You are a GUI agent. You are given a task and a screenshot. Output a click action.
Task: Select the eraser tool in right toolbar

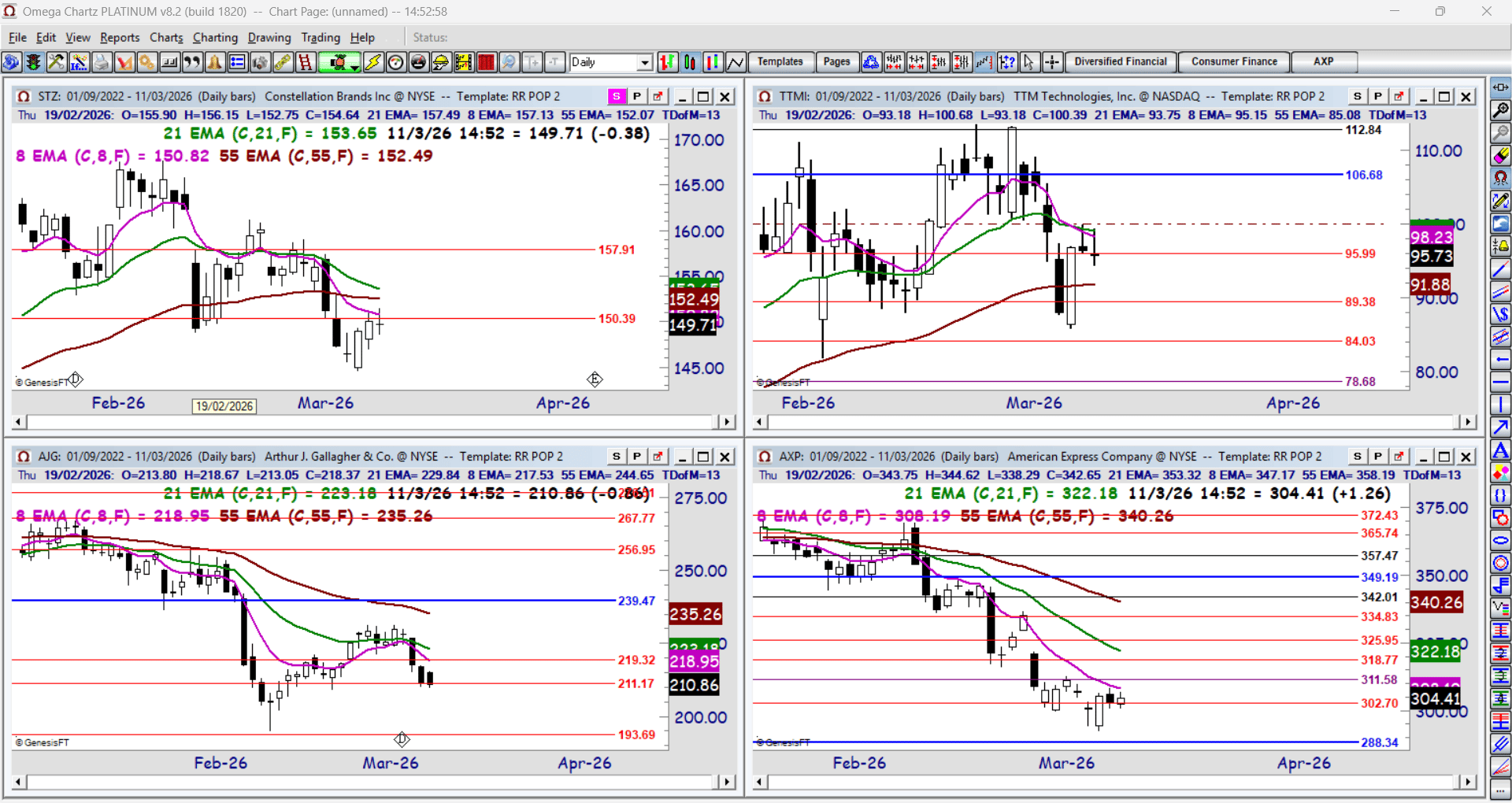(1501, 156)
